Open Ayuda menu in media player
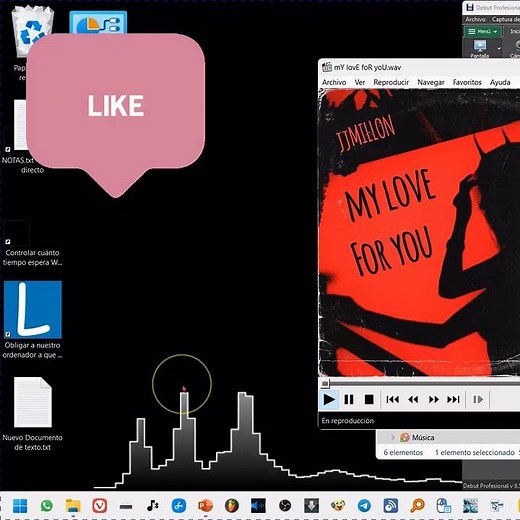 pyautogui.click(x=500, y=82)
